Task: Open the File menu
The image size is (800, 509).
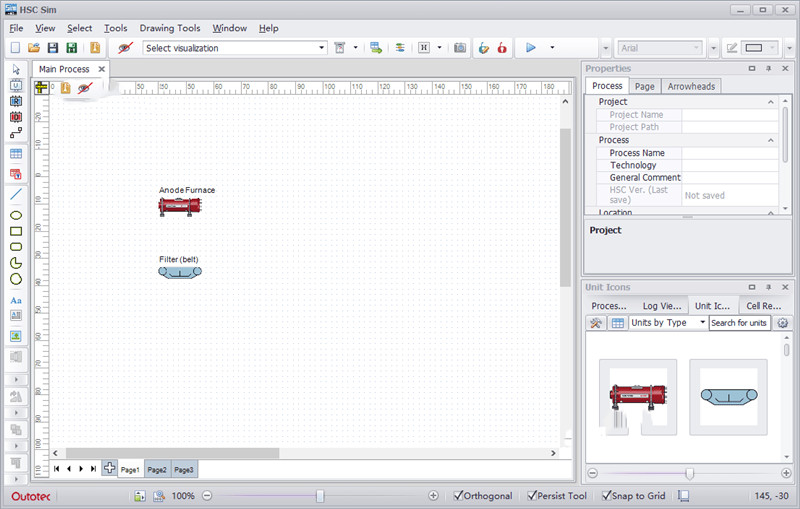Action: [x=16, y=28]
